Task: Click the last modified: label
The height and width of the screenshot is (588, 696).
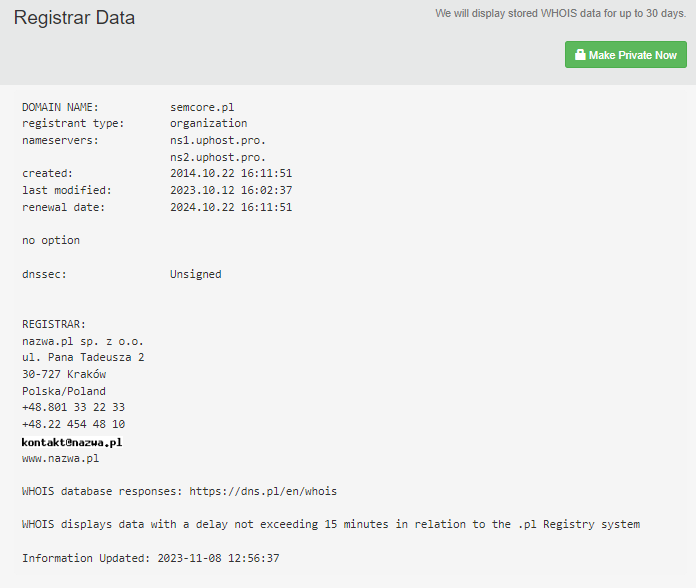Action: point(67,190)
